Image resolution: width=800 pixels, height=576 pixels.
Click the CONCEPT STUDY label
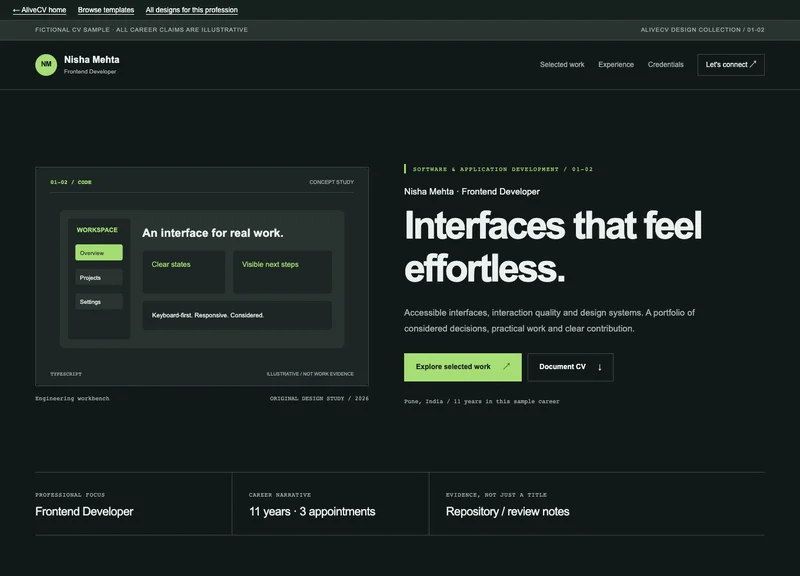point(331,182)
